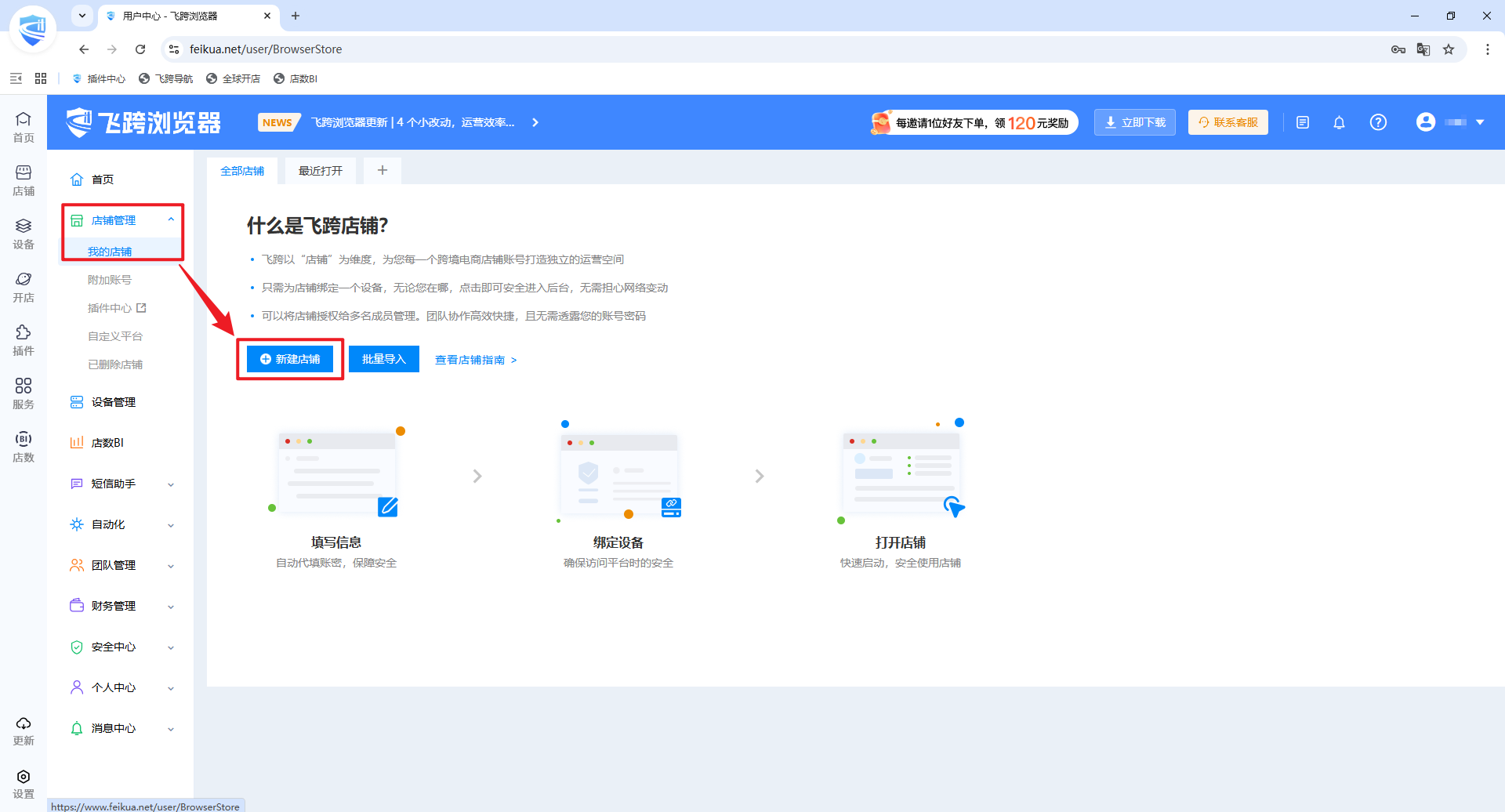The height and width of the screenshot is (812, 1505).
Task: Click the translate page icon in address bar
Action: (1423, 49)
